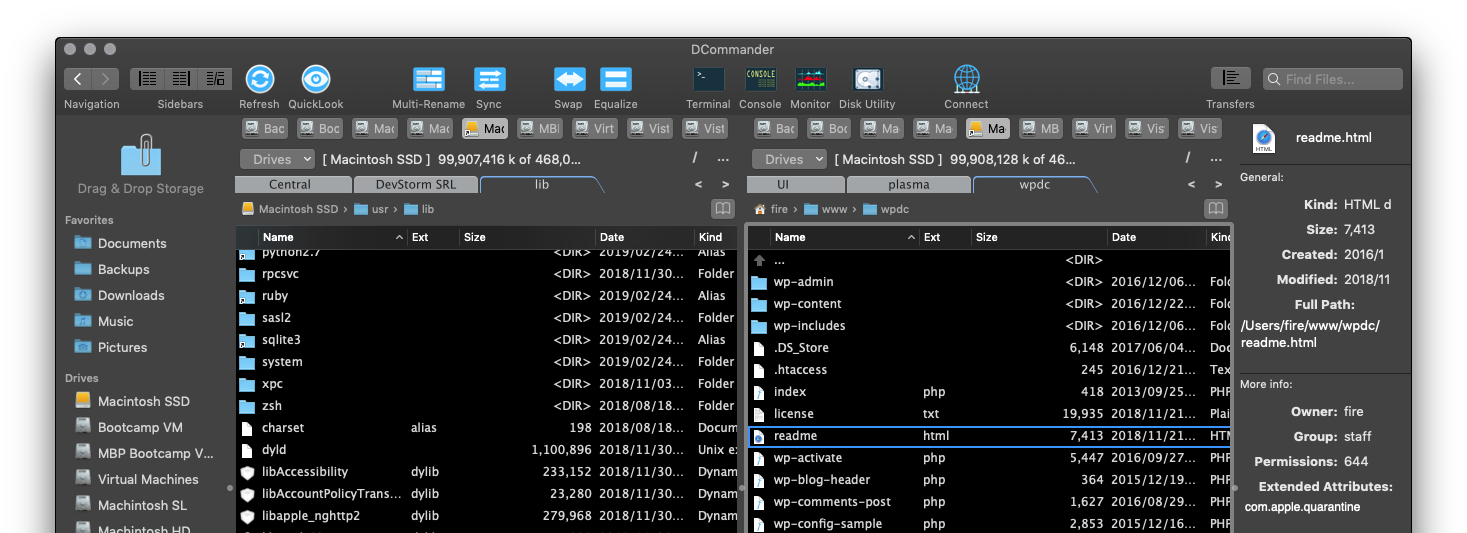Open bookmarks icon in the left pane path bar
1467x533 pixels.
coord(723,209)
